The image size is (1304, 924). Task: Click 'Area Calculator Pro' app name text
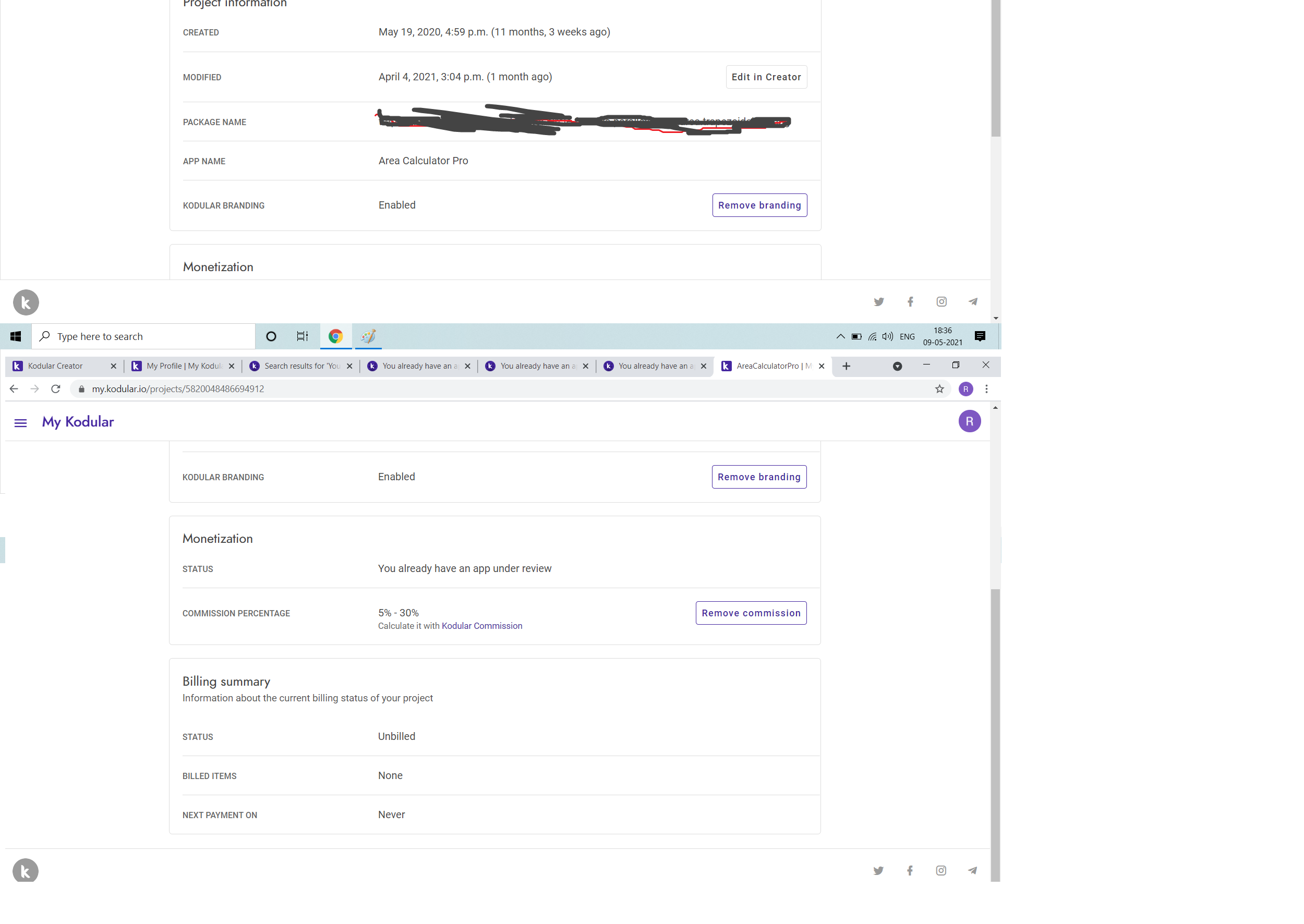pos(423,161)
